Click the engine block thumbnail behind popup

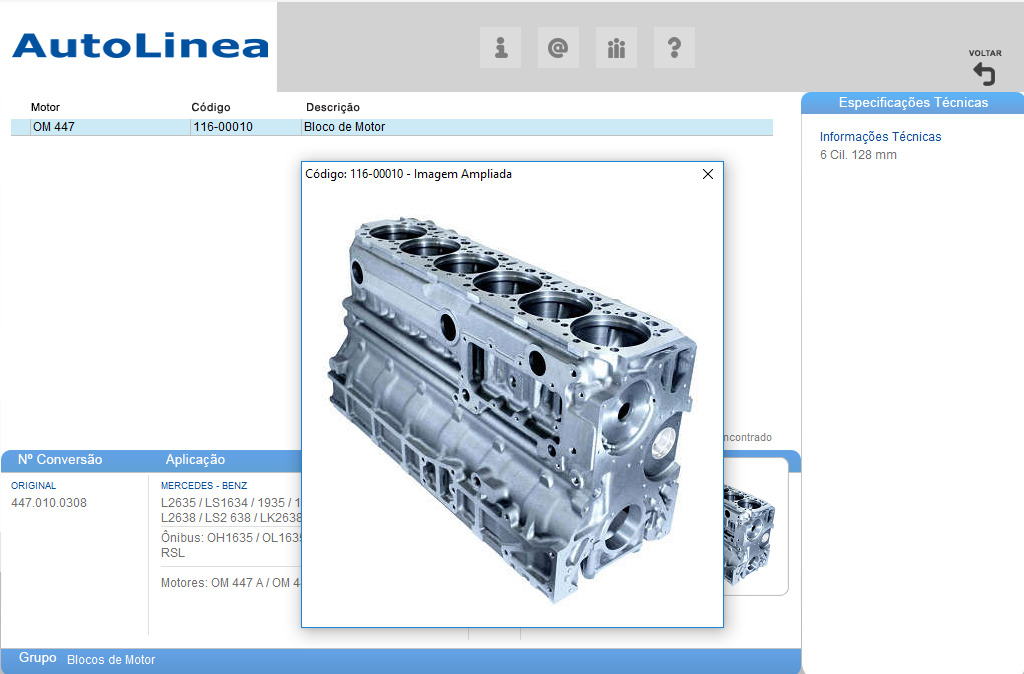pyautogui.click(x=752, y=525)
